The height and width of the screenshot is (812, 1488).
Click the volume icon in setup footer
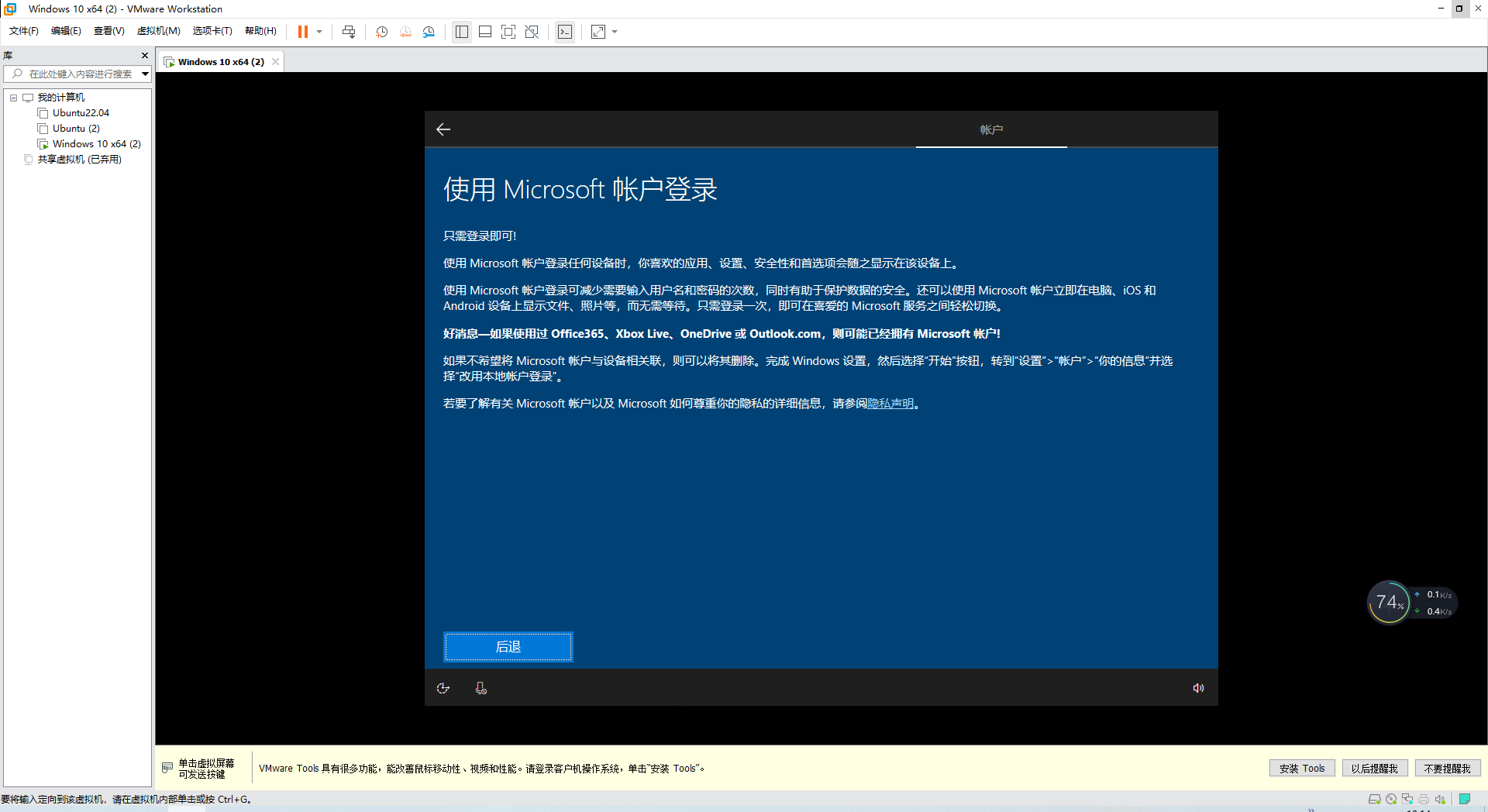click(1198, 688)
